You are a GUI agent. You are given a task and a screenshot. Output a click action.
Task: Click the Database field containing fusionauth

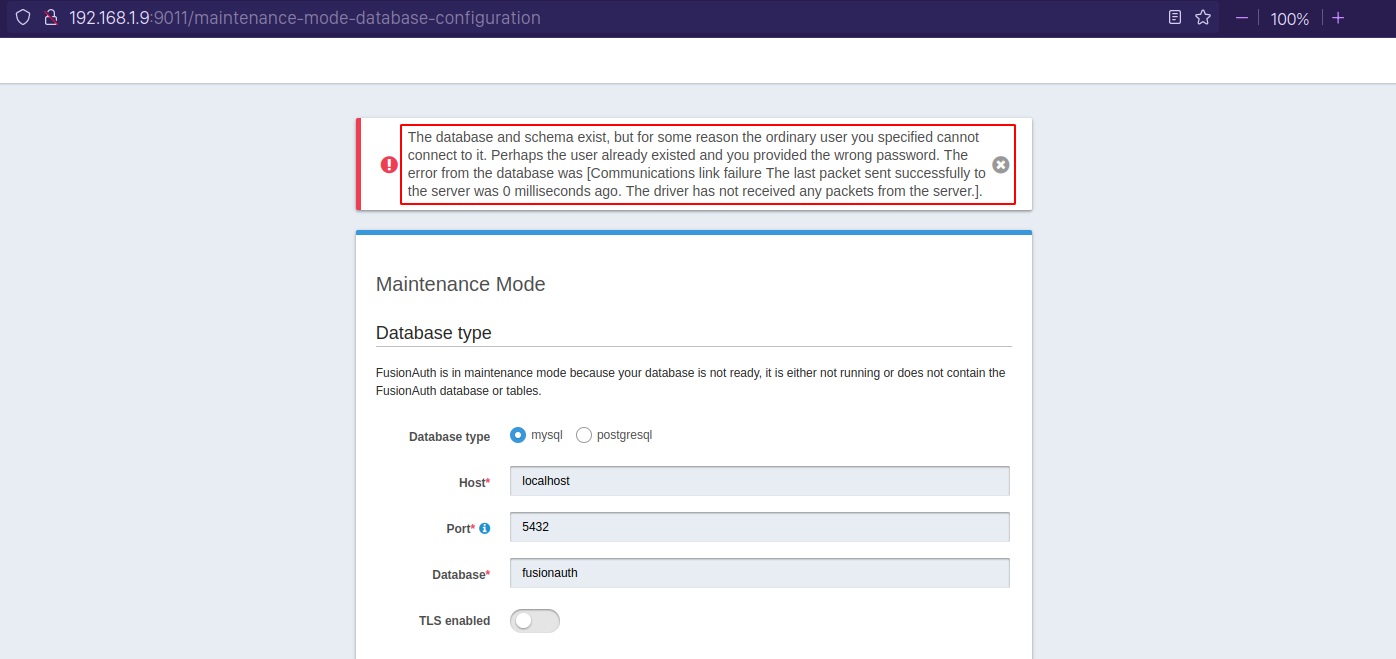759,573
